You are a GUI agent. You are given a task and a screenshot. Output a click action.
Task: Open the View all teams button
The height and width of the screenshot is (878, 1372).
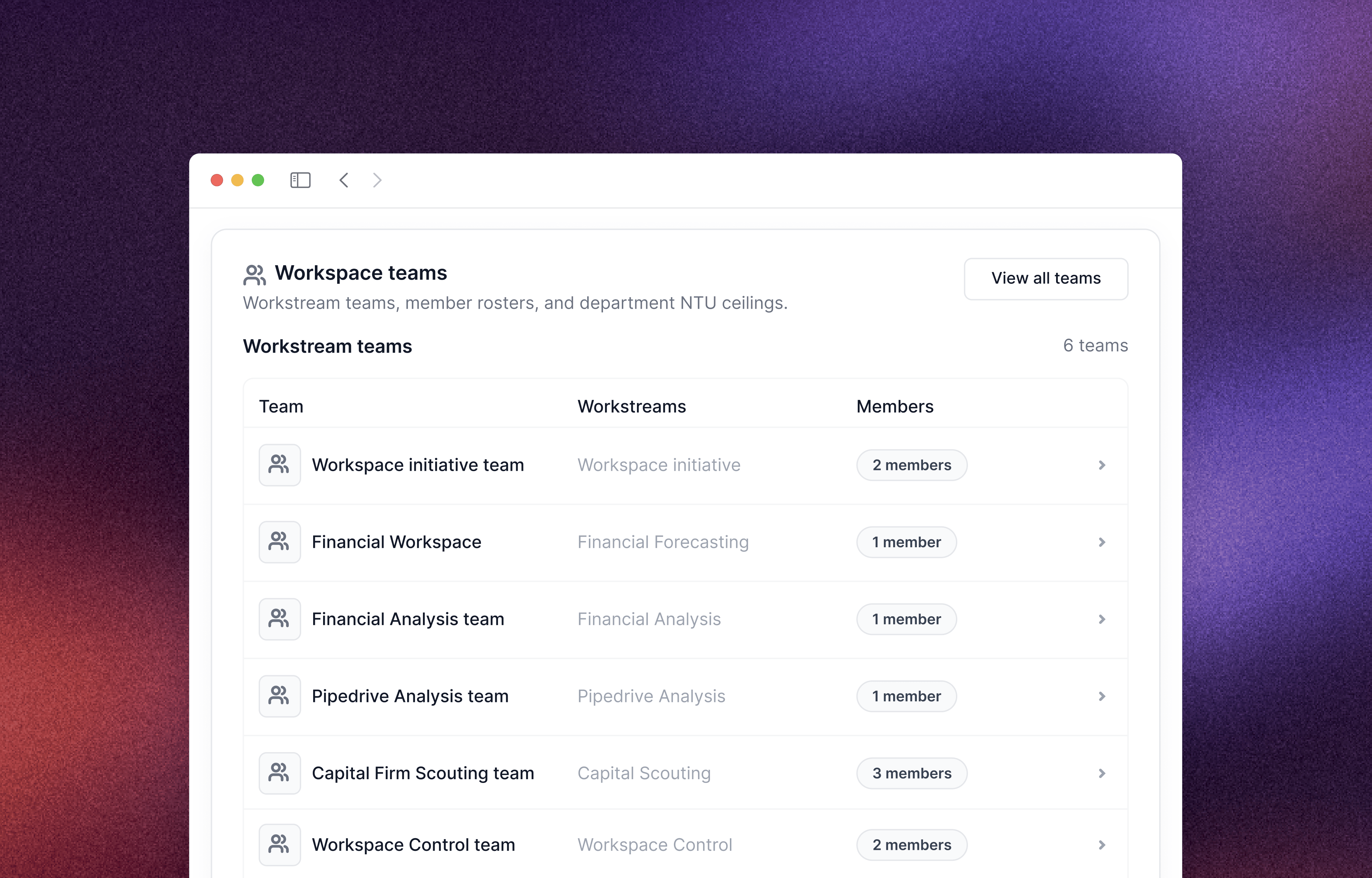[x=1045, y=279]
